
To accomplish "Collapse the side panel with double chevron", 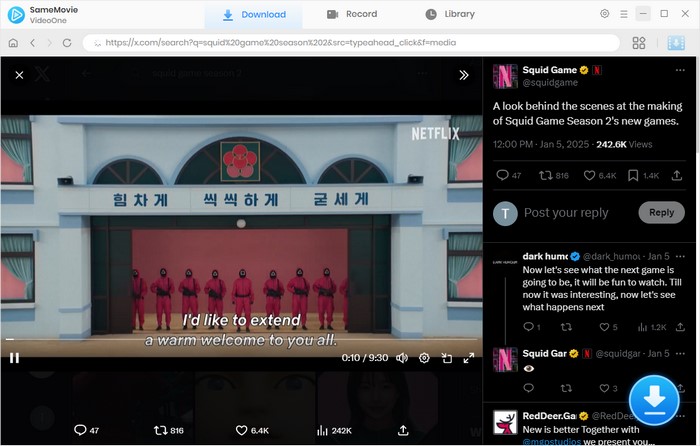I will click(x=464, y=75).
